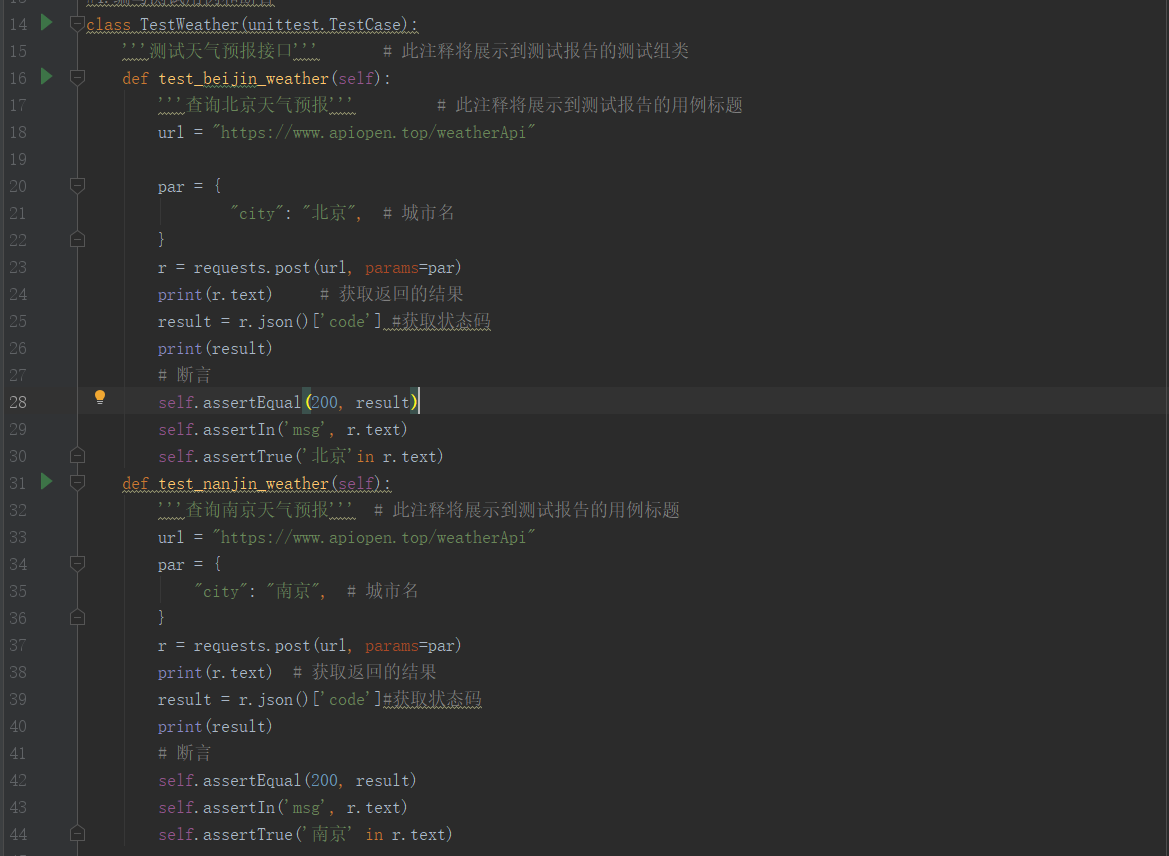Click assertEqual on line 42
This screenshot has width=1169, height=856.
[252, 781]
